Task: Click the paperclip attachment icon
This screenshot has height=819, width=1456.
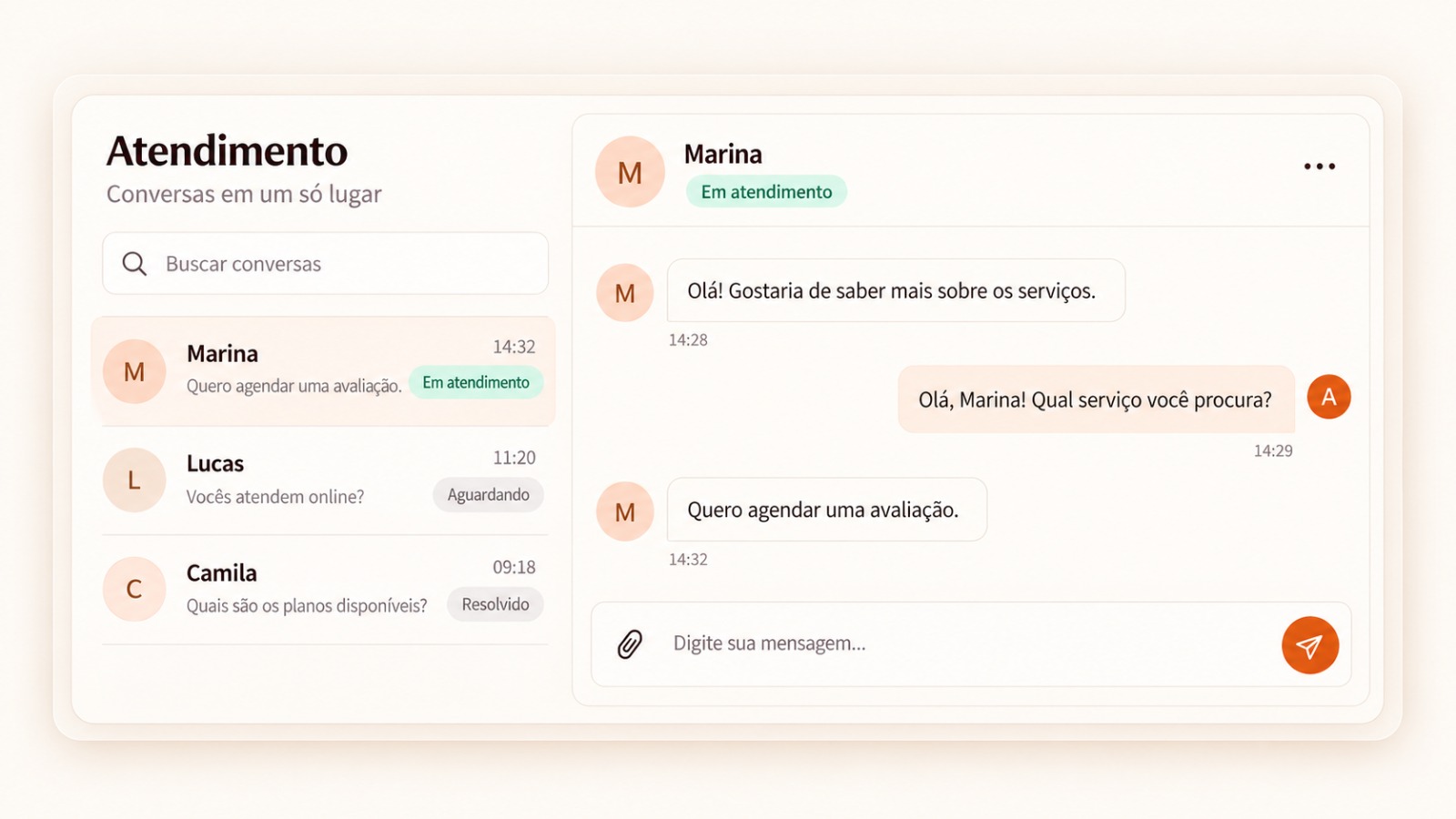Action: (630, 644)
